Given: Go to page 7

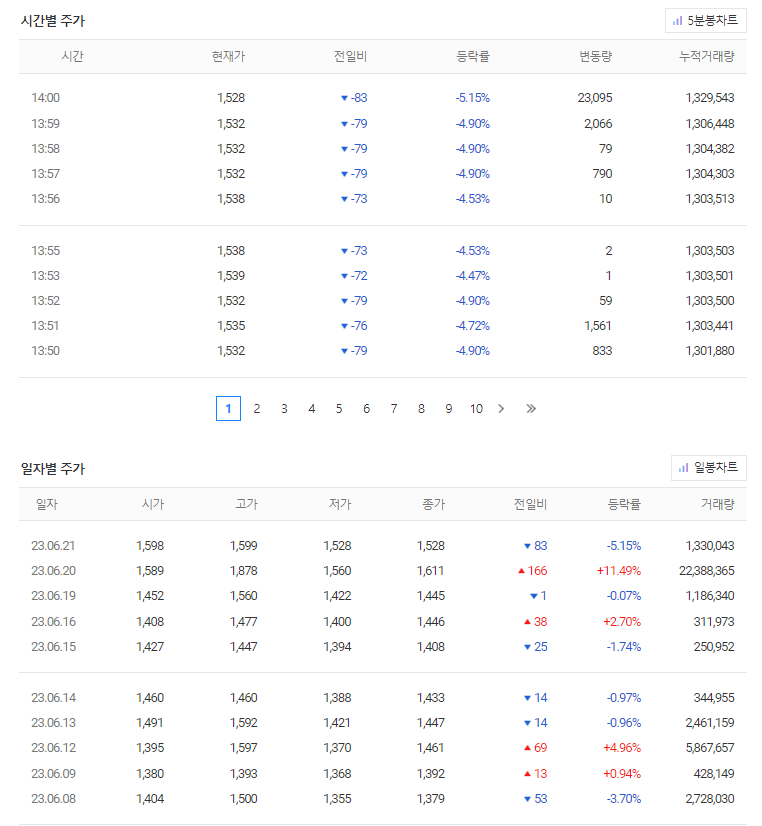Looking at the screenshot, I should 394,409.
